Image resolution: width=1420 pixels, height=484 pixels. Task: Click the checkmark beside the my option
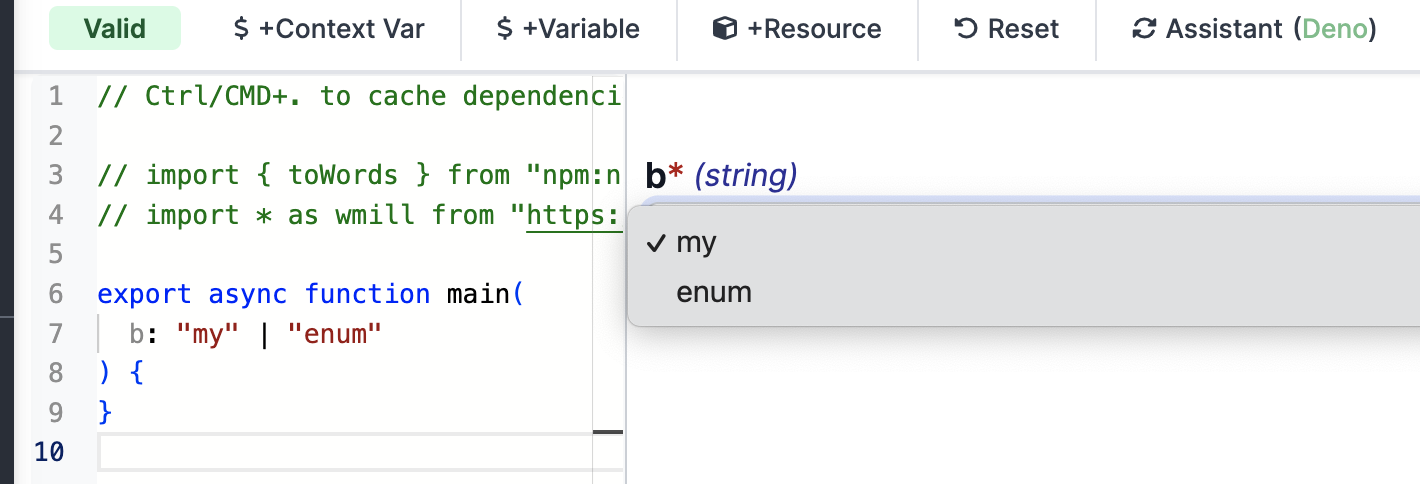click(x=656, y=242)
